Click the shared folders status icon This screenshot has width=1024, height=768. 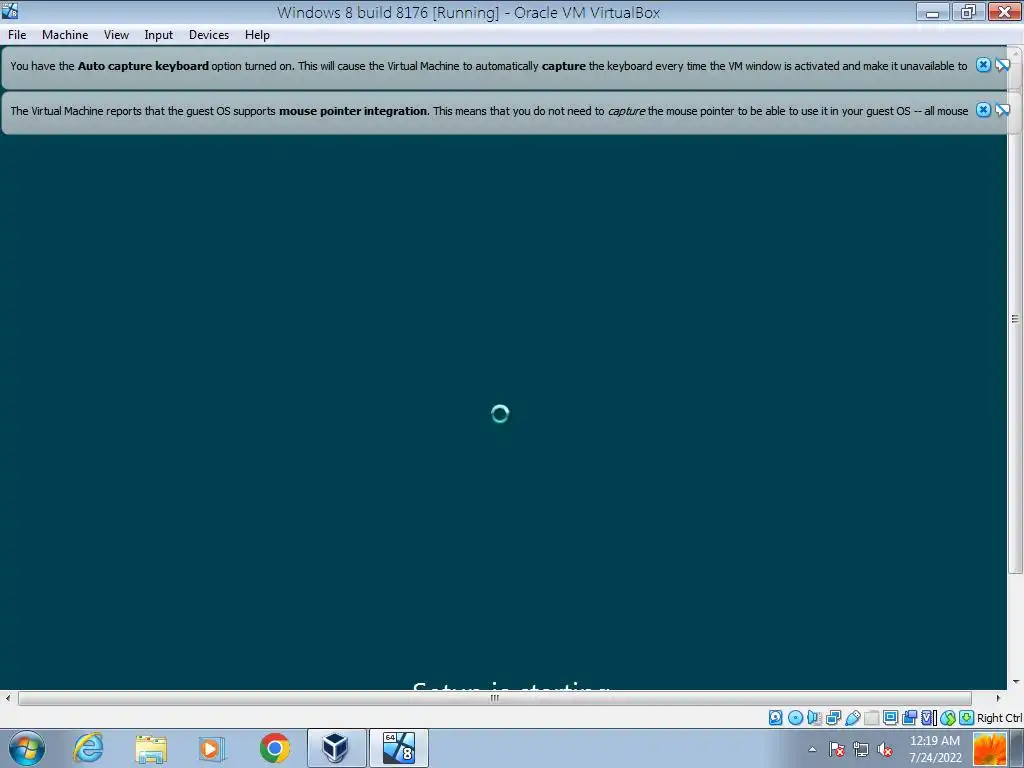(871, 718)
